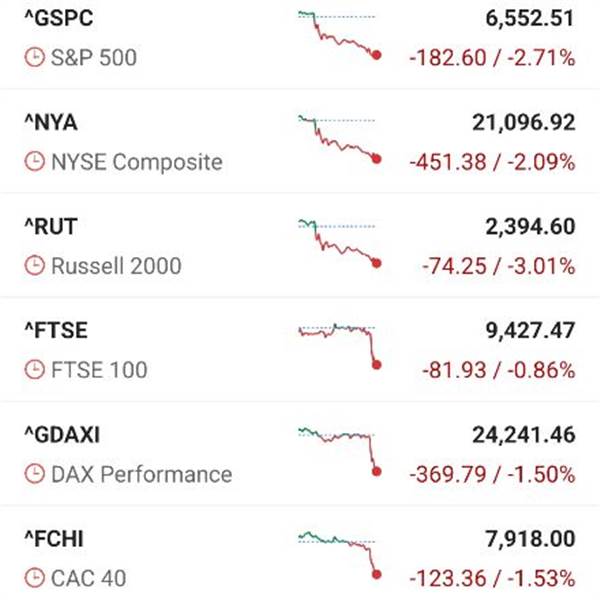
Task: Click the clock icon beside DAX Performance
Action: (x=34, y=474)
